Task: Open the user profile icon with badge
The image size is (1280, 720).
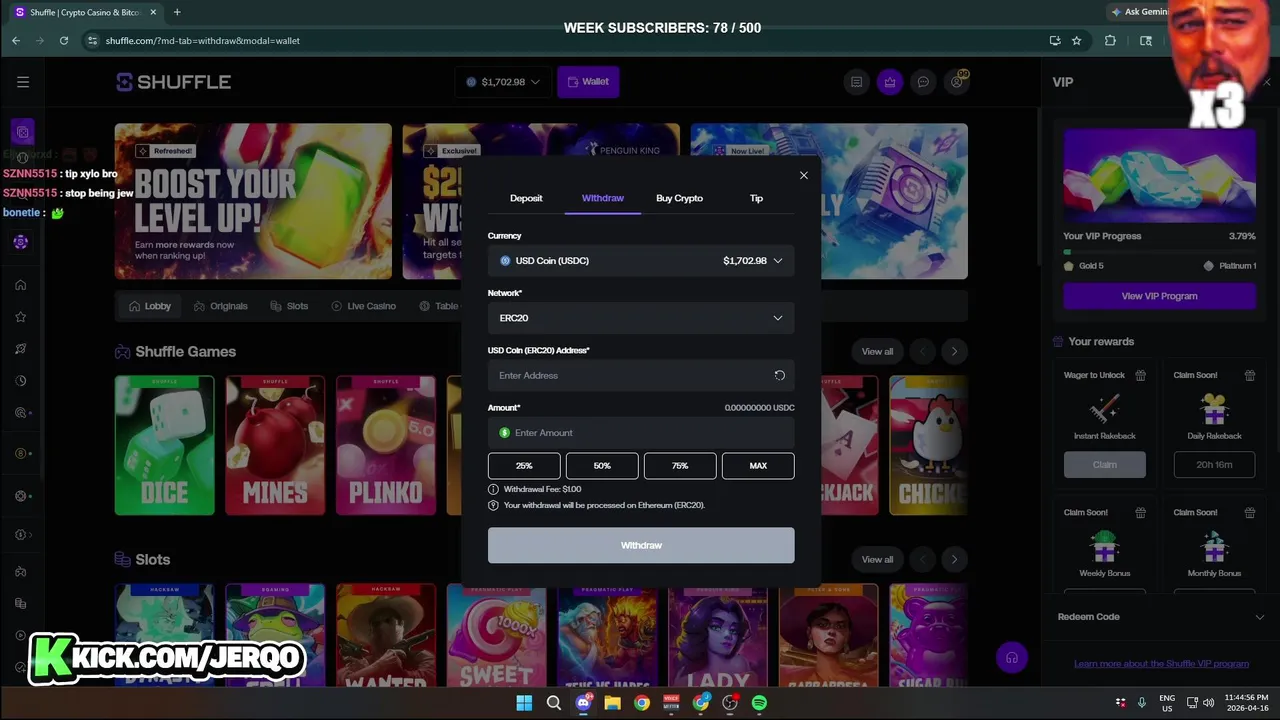Action: coord(957,82)
